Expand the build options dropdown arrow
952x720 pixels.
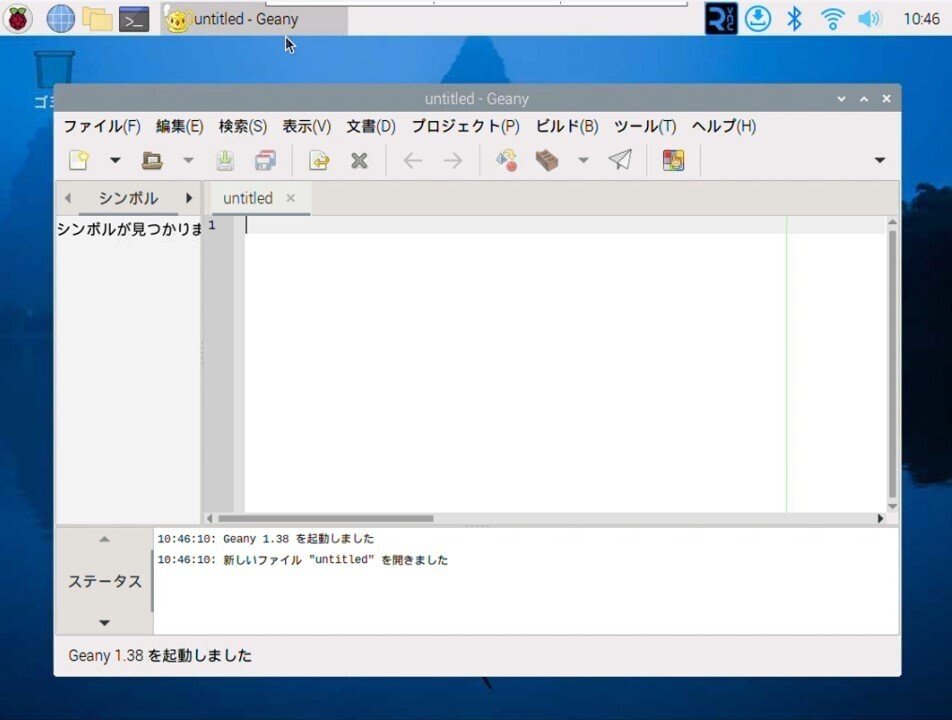click(583, 161)
